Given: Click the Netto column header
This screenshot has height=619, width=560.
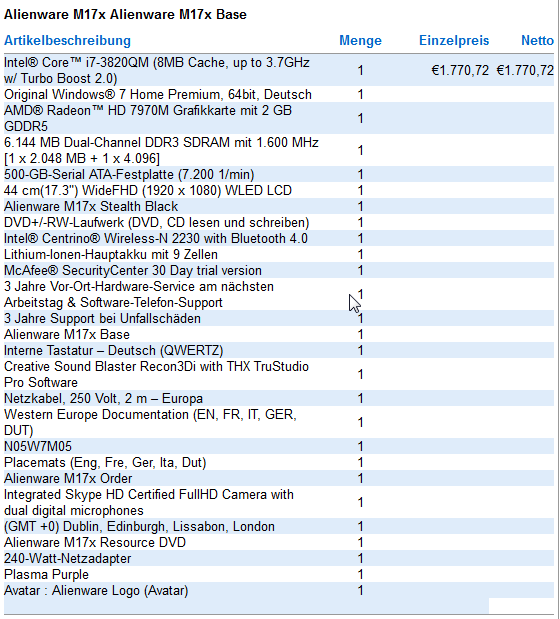Looking at the screenshot, I should [537, 41].
